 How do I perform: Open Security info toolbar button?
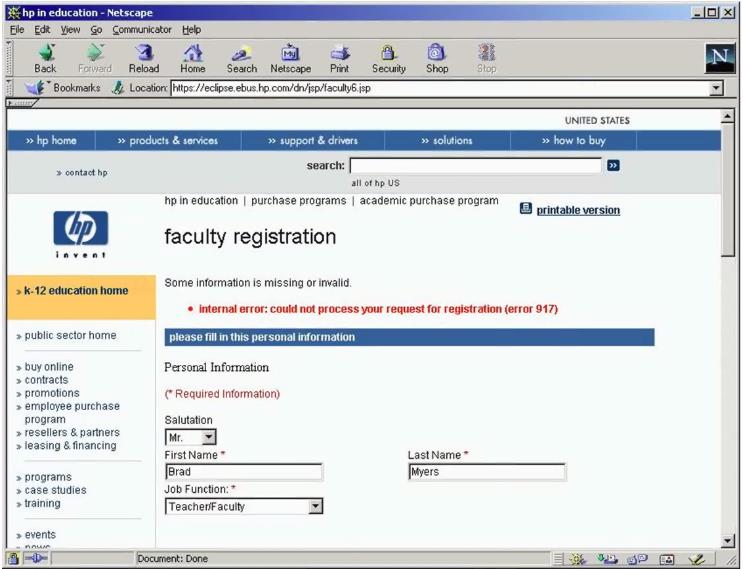coord(389,58)
